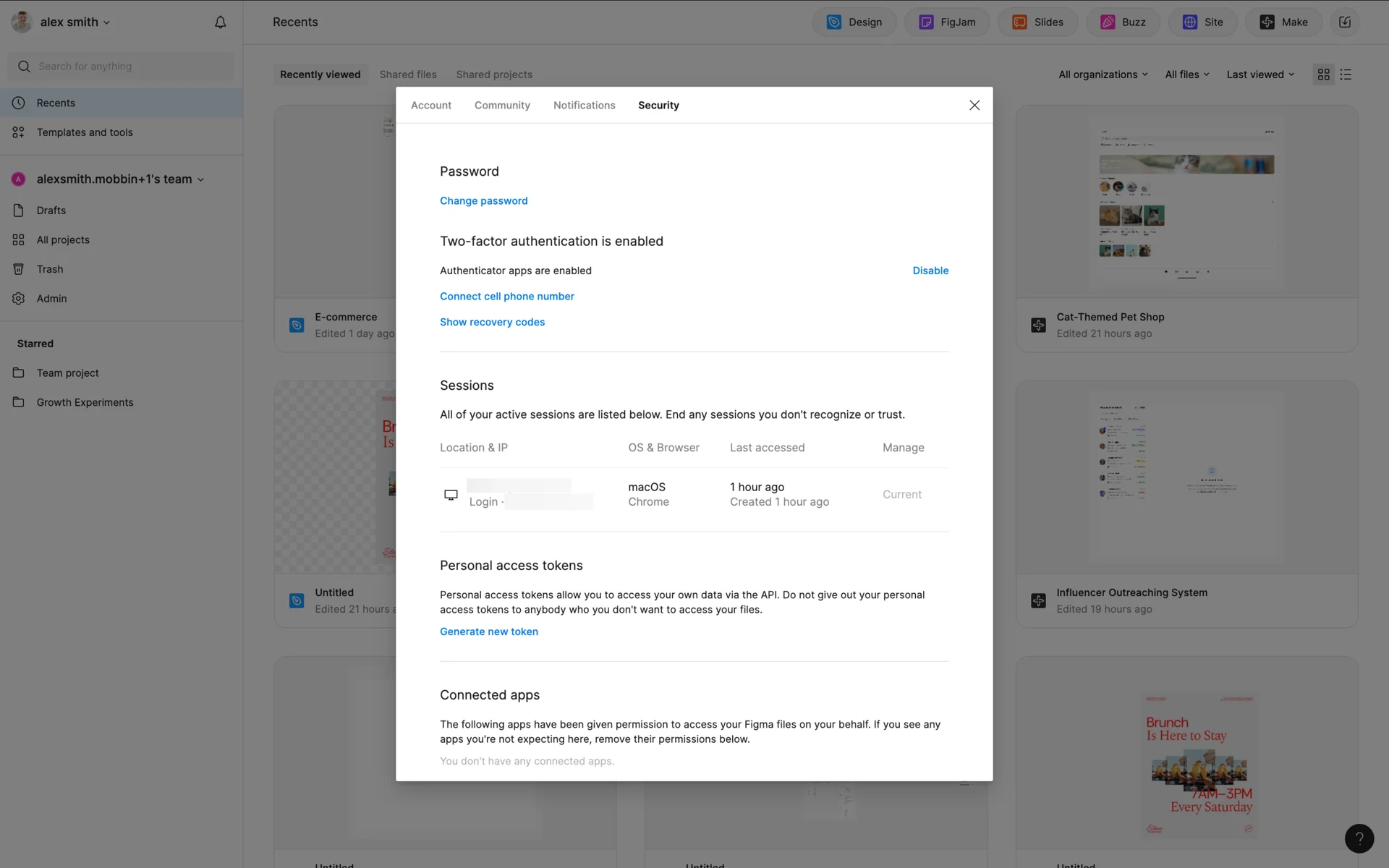The image size is (1389, 868).
Task: Open the Notifications settings tab
Action: (584, 106)
